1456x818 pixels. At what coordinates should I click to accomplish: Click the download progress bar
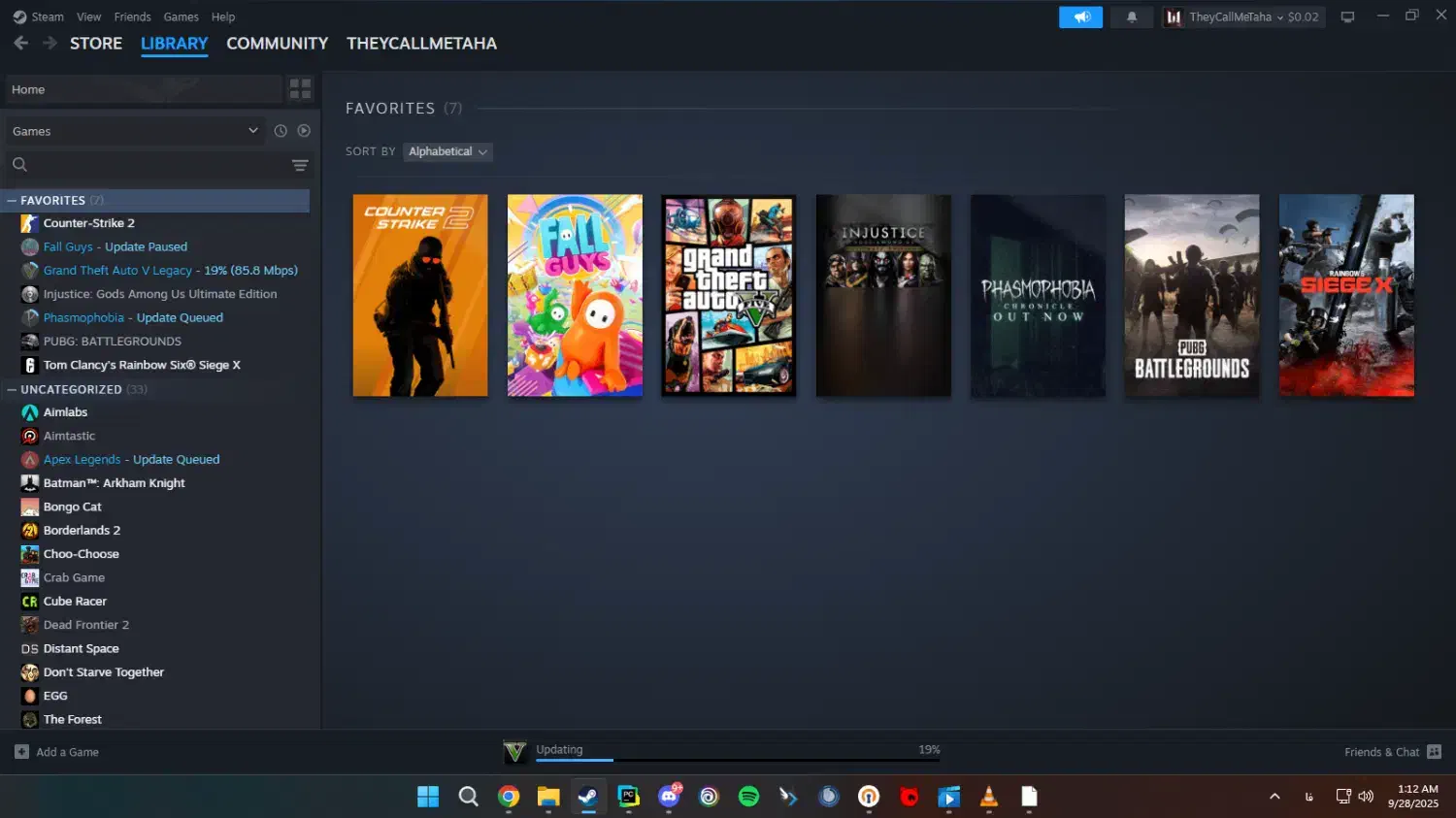click(x=737, y=760)
